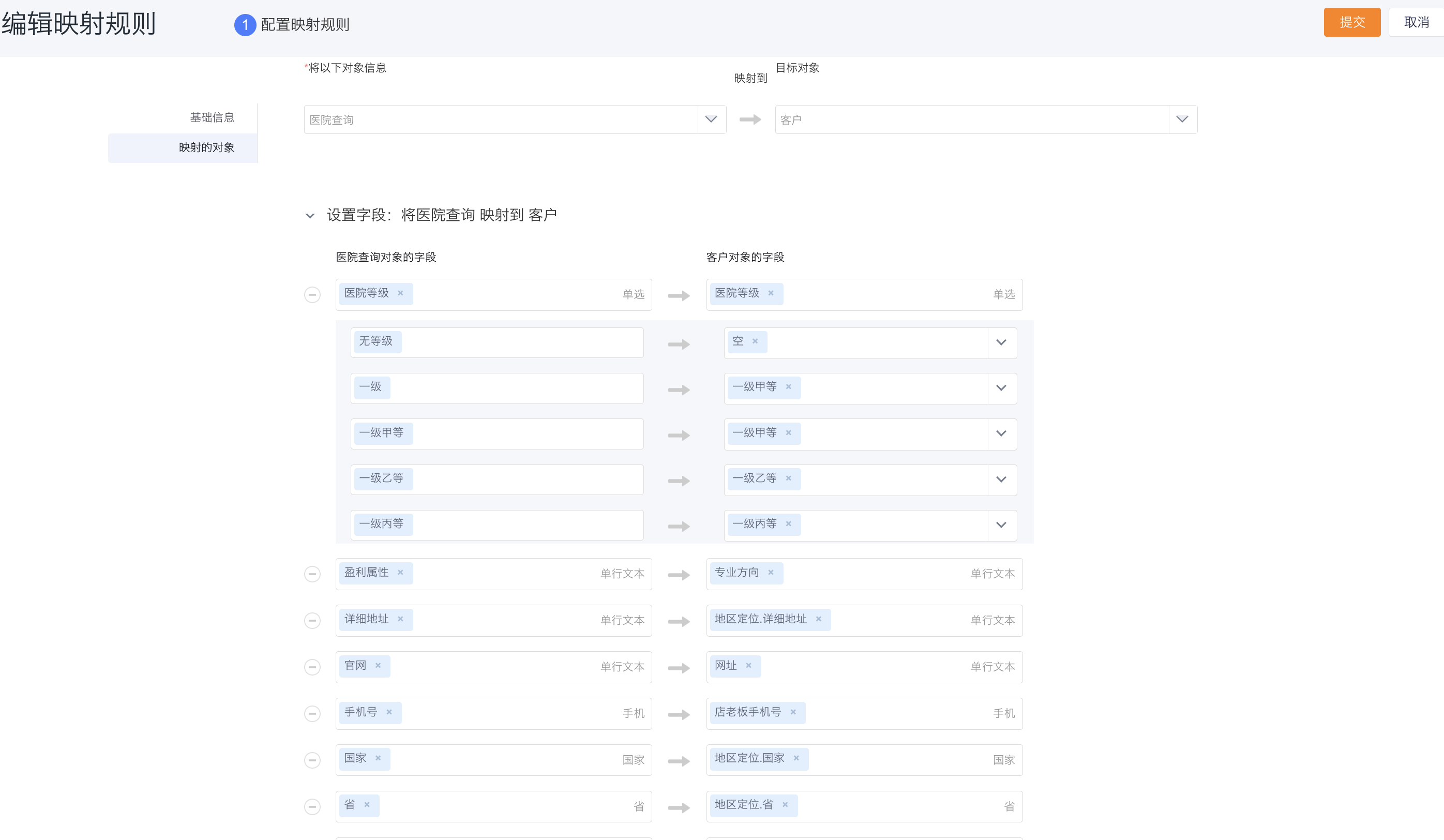Image resolution: width=1444 pixels, height=840 pixels.
Task: Remove the 空 value mapped to 无等级
Action: pyautogui.click(x=755, y=341)
